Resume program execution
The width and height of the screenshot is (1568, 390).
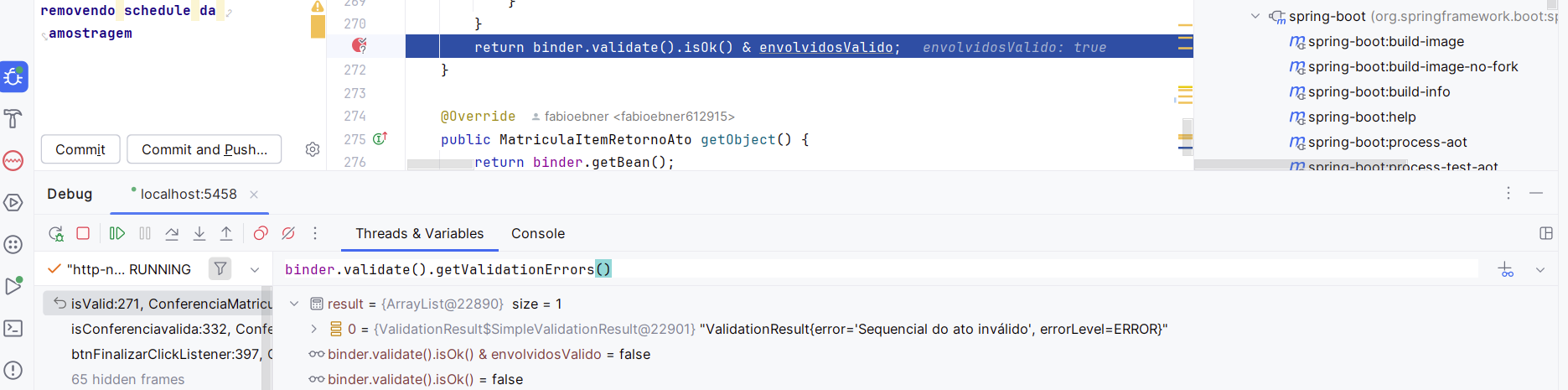point(117,234)
